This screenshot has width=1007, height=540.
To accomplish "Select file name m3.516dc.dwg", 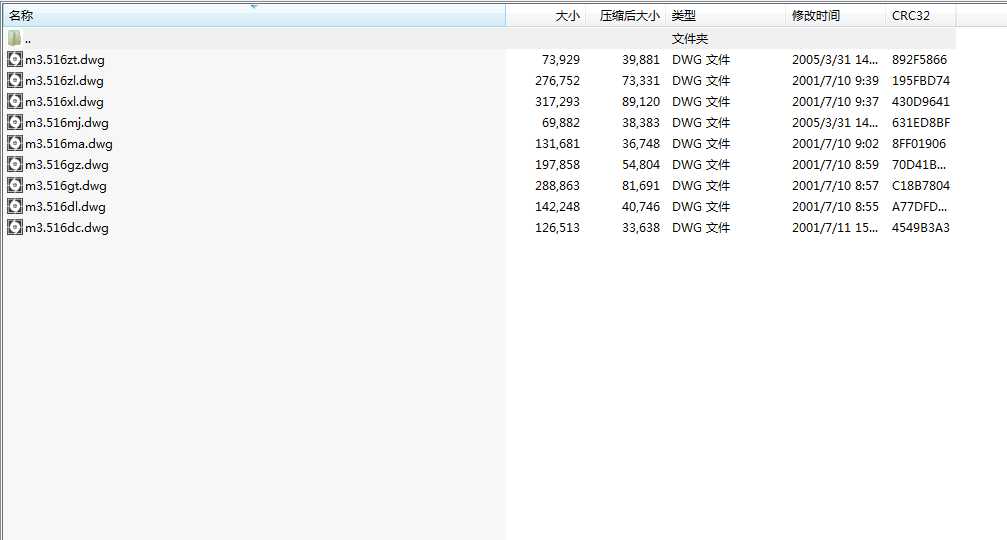I will pyautogui.click(x=67, y=227).
